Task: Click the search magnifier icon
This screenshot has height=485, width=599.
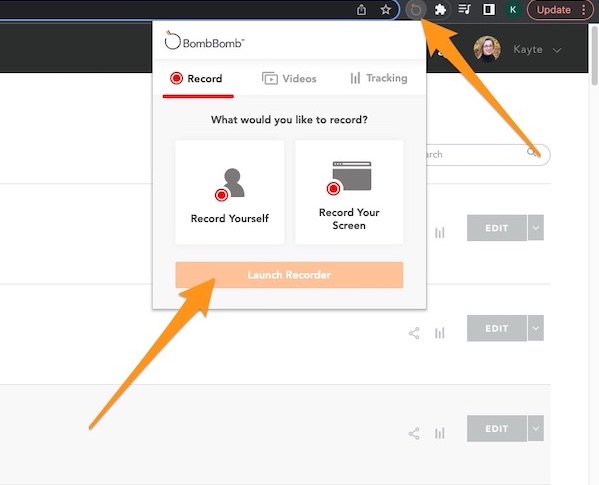Action: click(x=531, y=153)
